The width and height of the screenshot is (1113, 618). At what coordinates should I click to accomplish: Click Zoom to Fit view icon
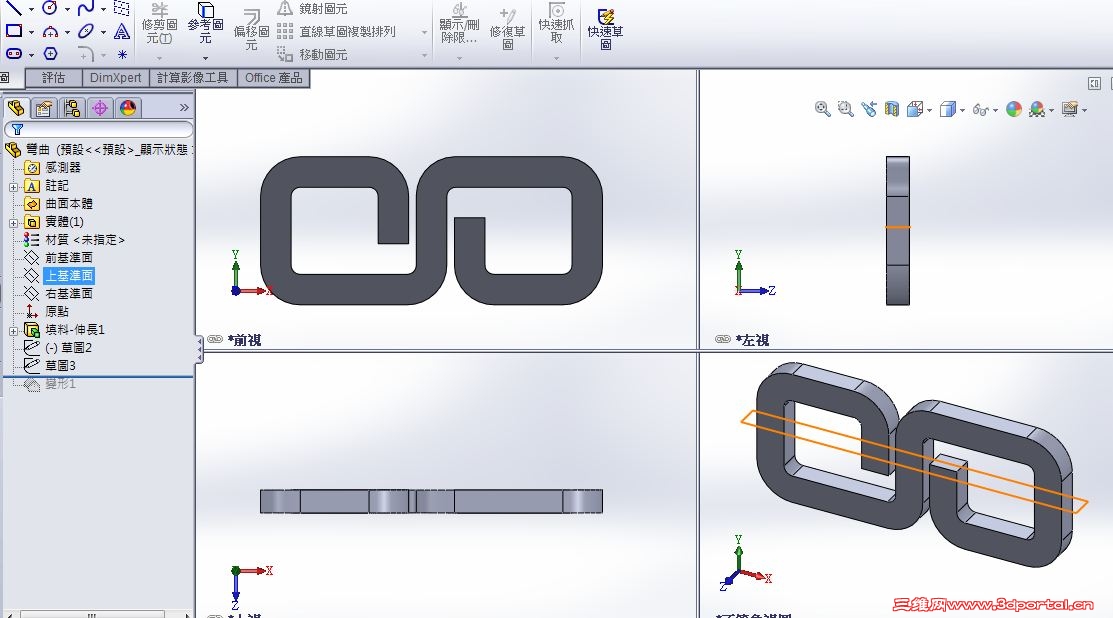tap(823, 109)
